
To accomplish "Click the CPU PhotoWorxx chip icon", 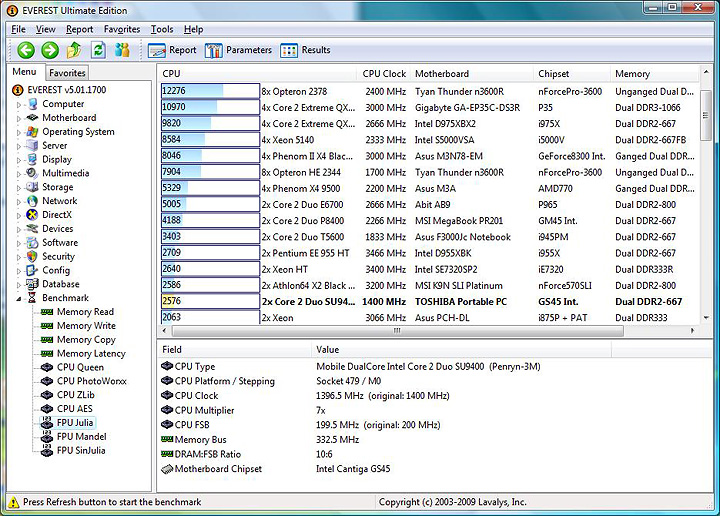I will [x=47, y=381].
